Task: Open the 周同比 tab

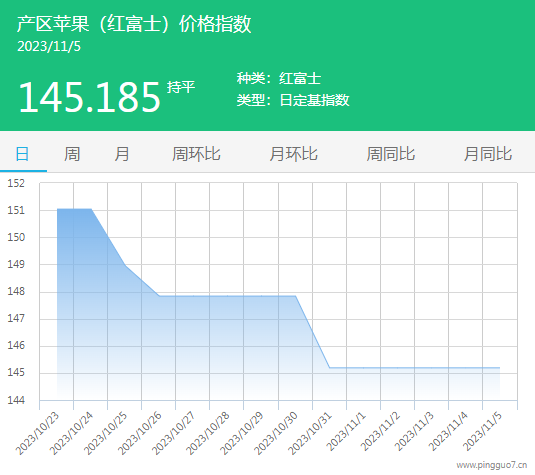Action: [x=391, y=154]
